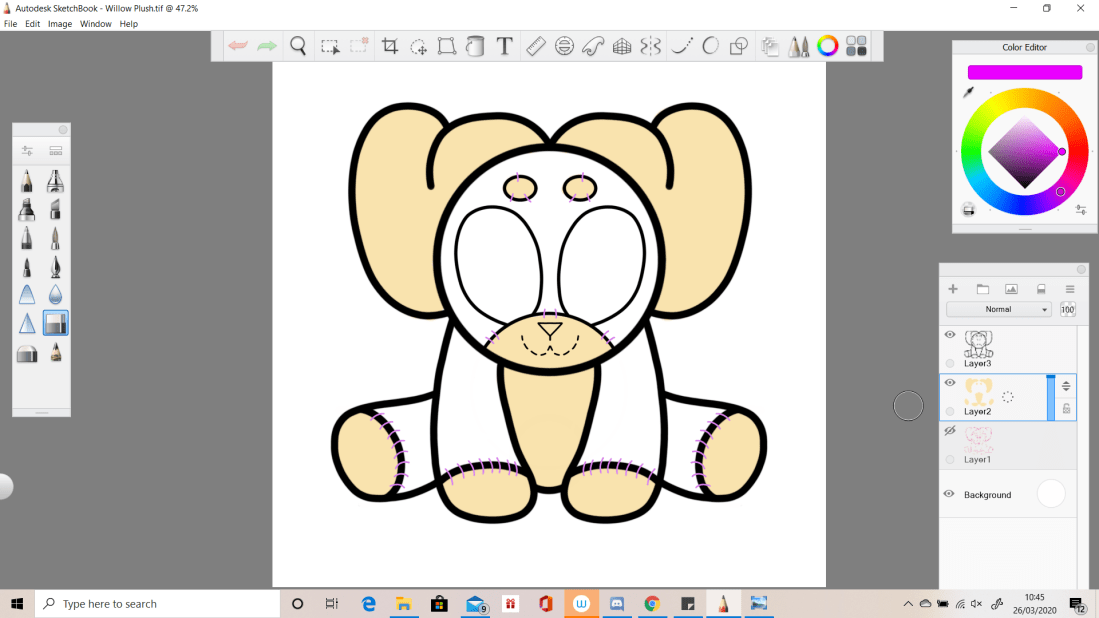The width and height of the screenshot is (1099, 618).
Task: Open the Image menu
Action: pos(60,24)
